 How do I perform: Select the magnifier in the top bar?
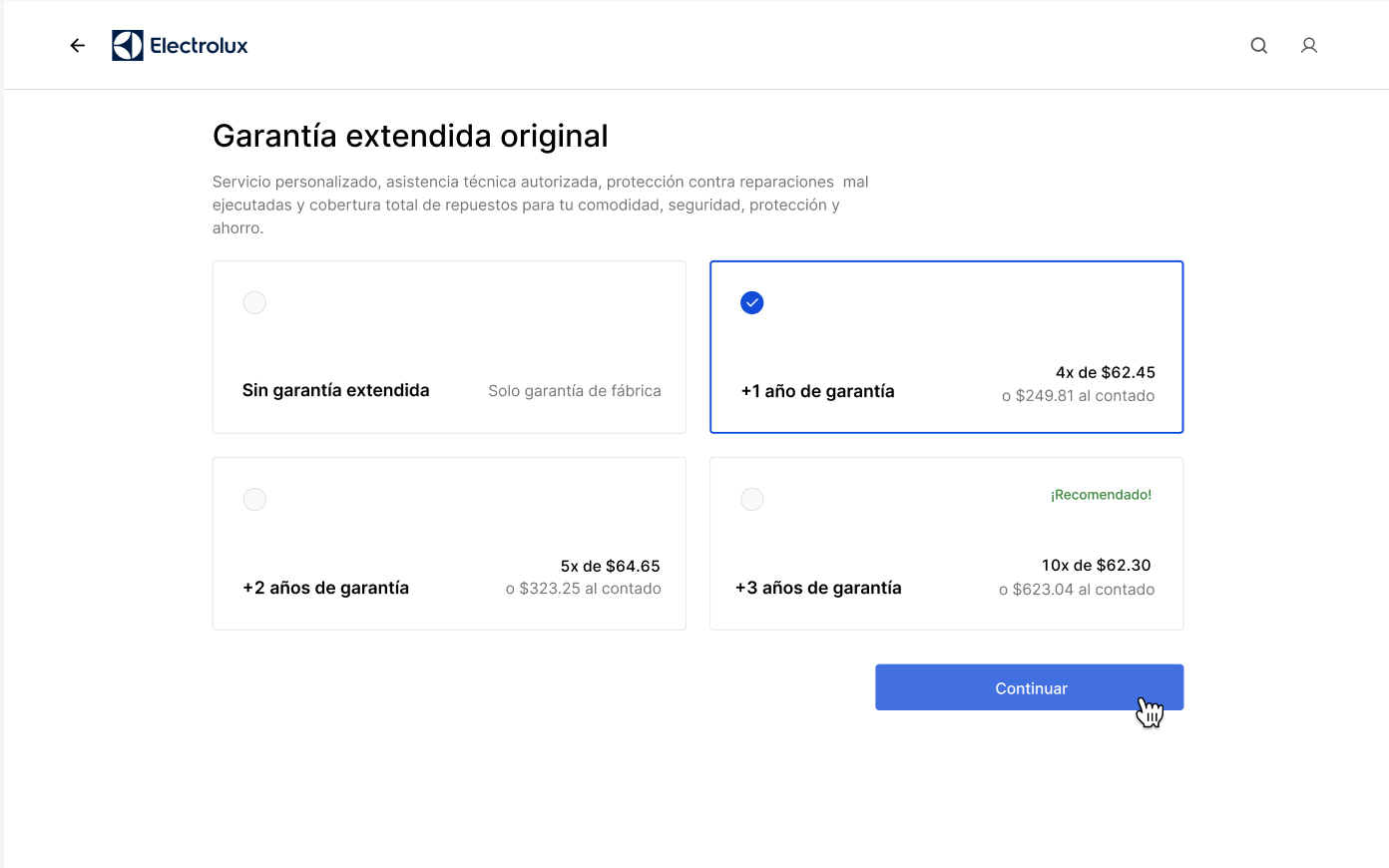pyautogui.click(x=1258, y=45)
